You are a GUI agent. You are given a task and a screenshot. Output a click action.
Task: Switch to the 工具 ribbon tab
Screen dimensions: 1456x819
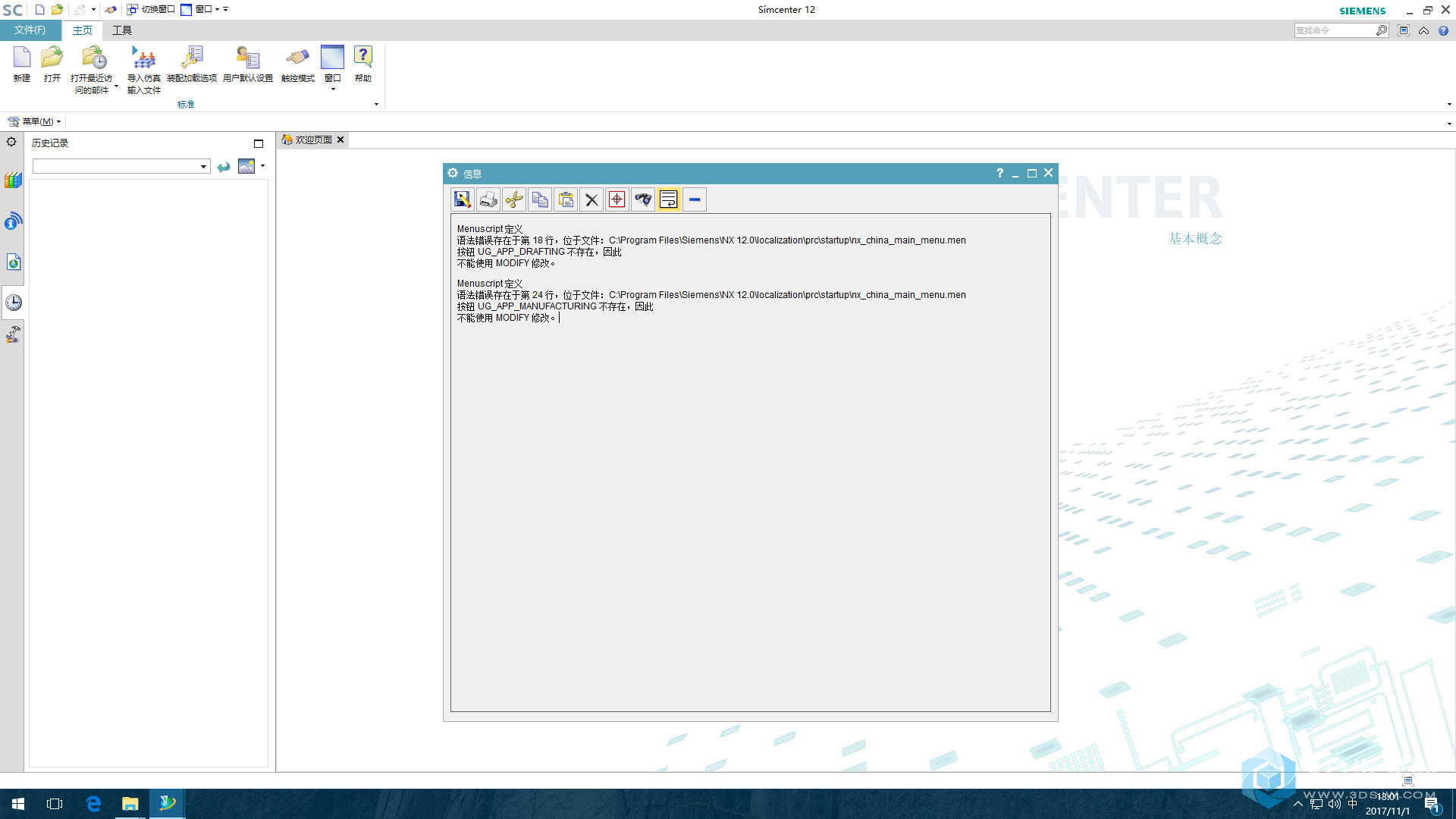pyautogui.click(x=122, y=30)
